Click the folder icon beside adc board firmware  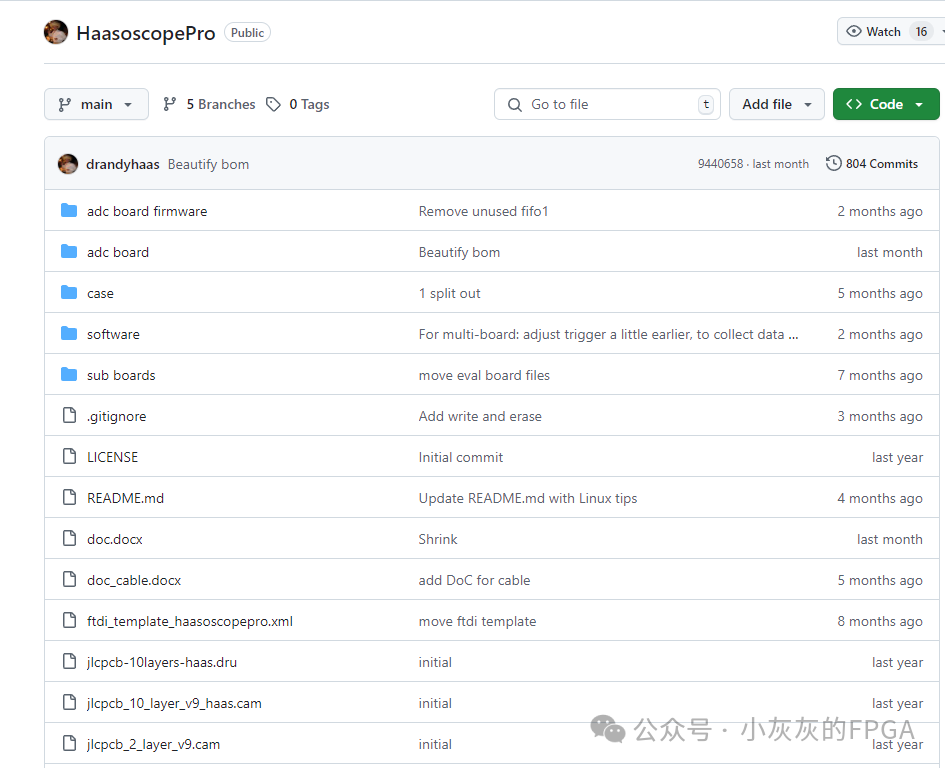coord(69,211)
